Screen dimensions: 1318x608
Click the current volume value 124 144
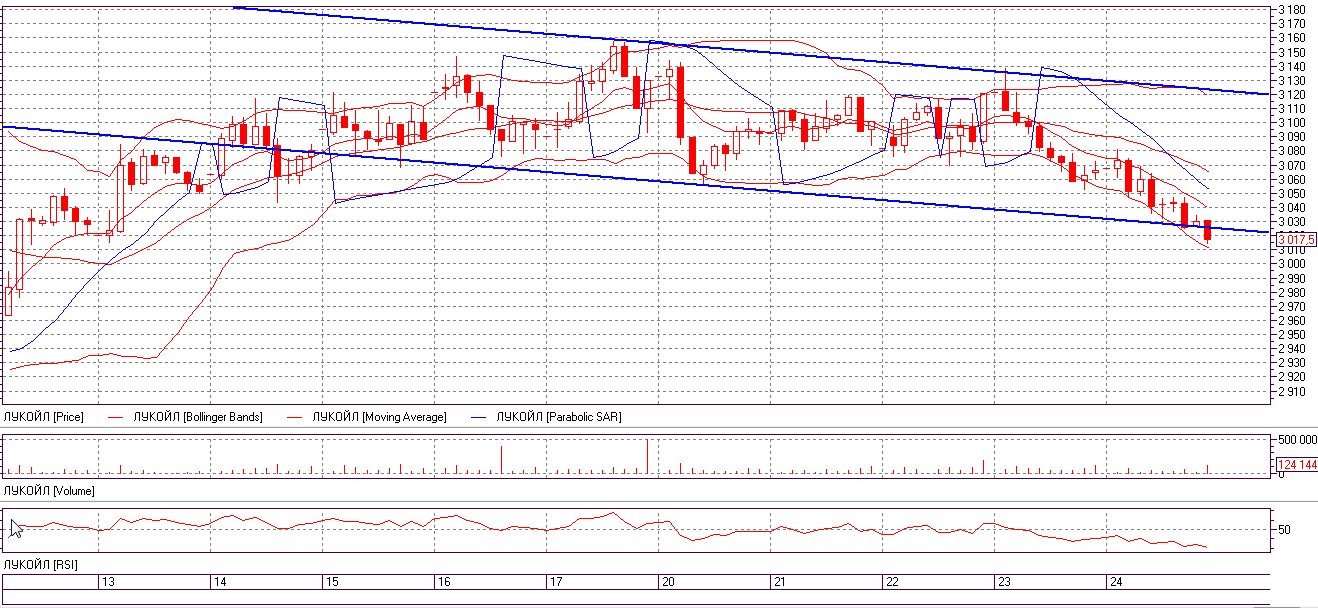[x=1297, y=465]
